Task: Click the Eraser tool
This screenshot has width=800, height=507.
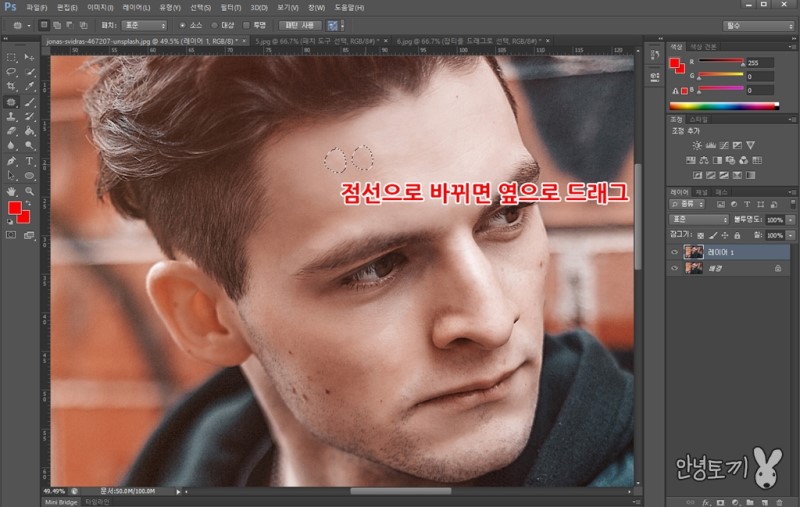Action: click(x=11, y=131)
